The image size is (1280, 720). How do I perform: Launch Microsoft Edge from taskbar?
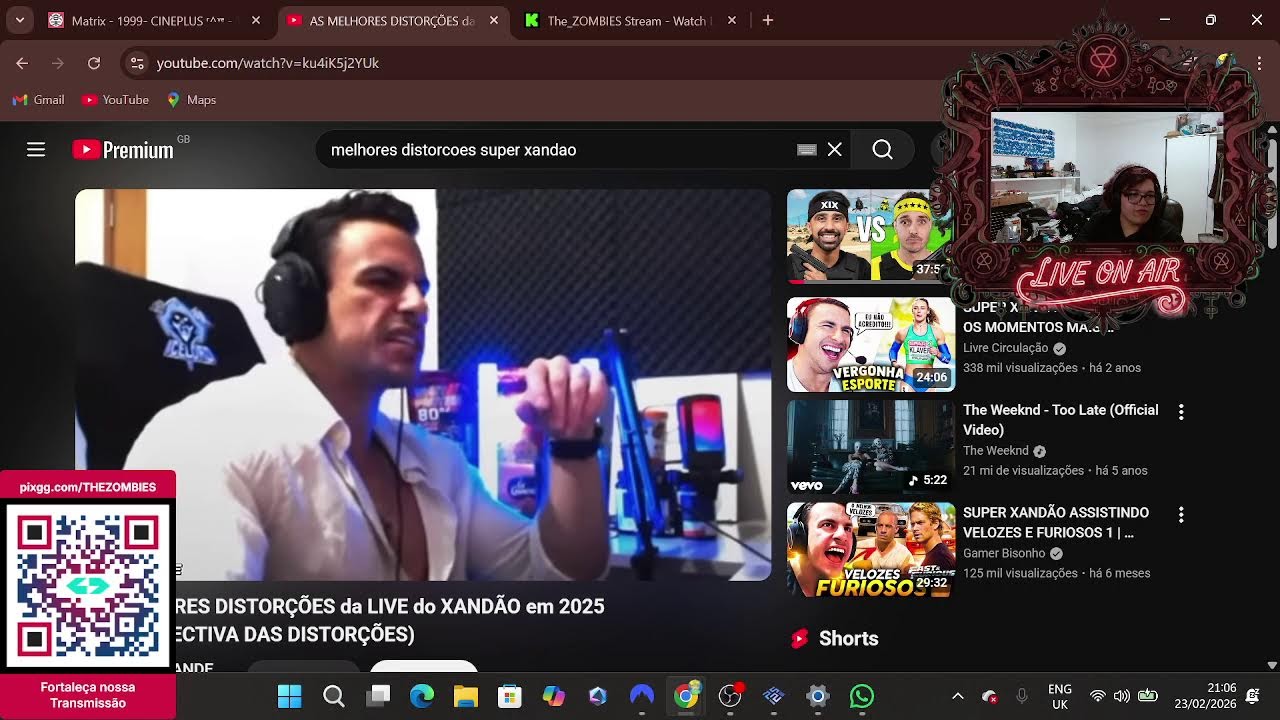tap(422, 696)
